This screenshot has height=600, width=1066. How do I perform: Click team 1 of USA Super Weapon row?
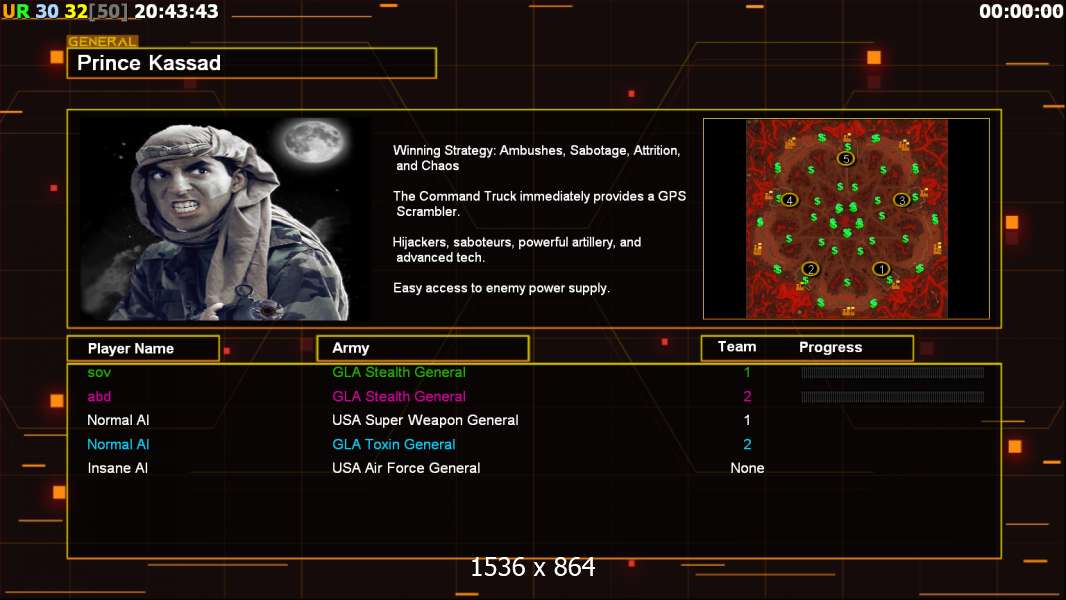(746, 420)
